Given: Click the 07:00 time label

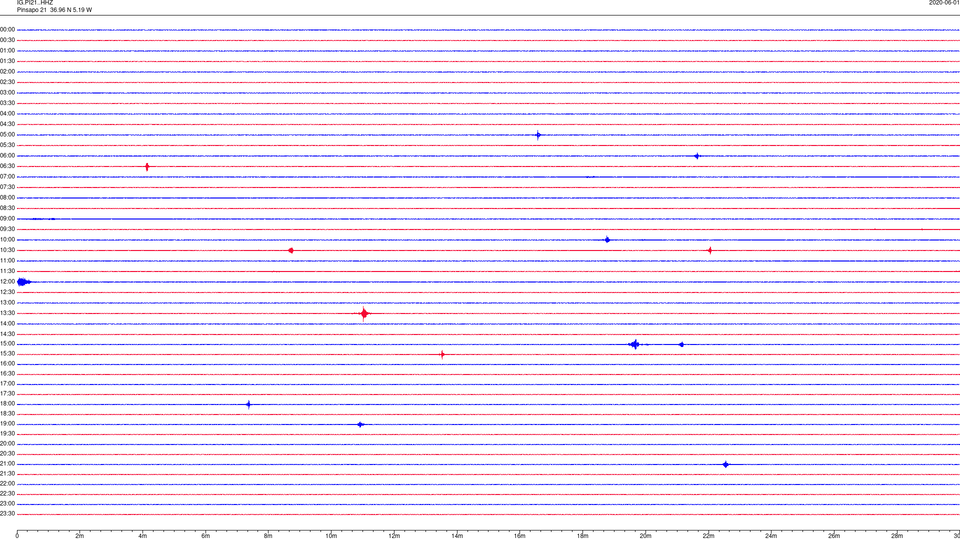Looking at the screenshot, I should [7, 176].
